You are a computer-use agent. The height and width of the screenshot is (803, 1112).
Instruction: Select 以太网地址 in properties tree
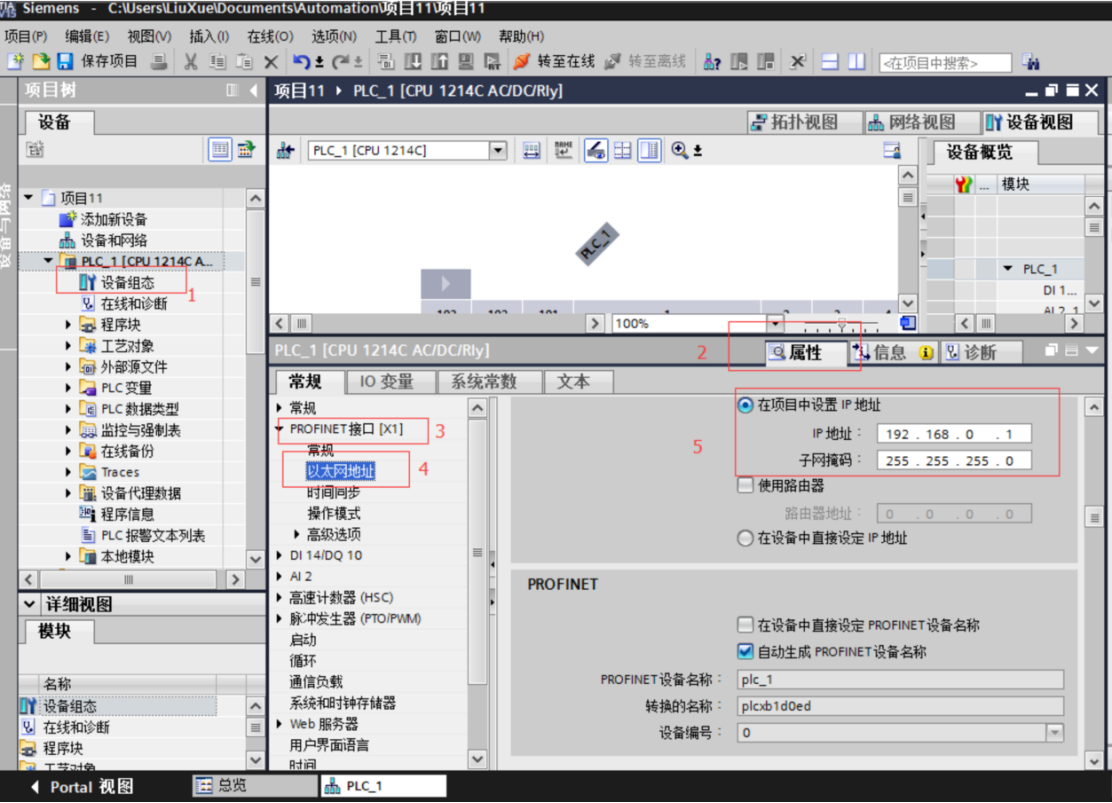[340, 471]
